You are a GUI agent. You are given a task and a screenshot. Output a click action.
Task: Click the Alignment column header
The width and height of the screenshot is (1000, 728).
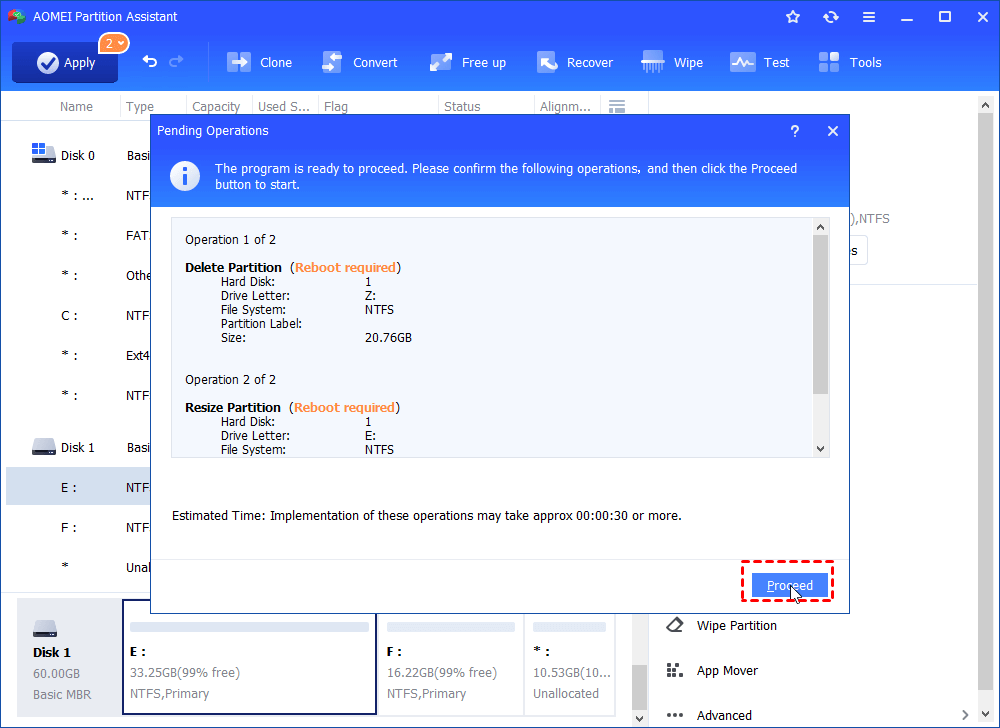click(x=565, y=106)
